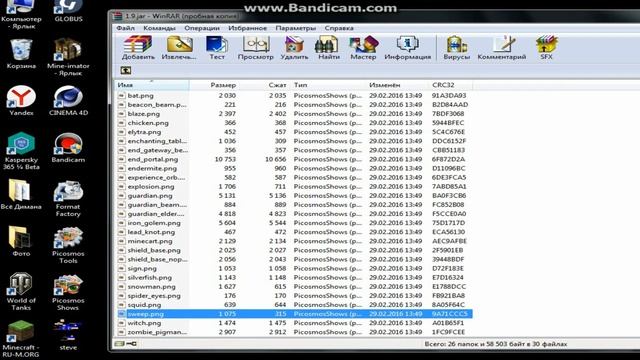Click the status bar drive icon

point(120,344)
